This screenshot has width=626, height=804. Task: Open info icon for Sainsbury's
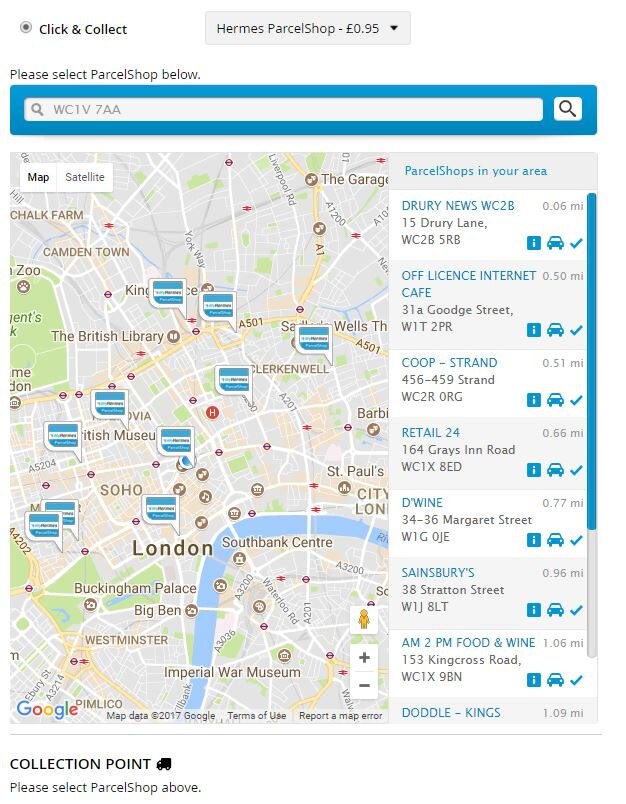[534, 610]
